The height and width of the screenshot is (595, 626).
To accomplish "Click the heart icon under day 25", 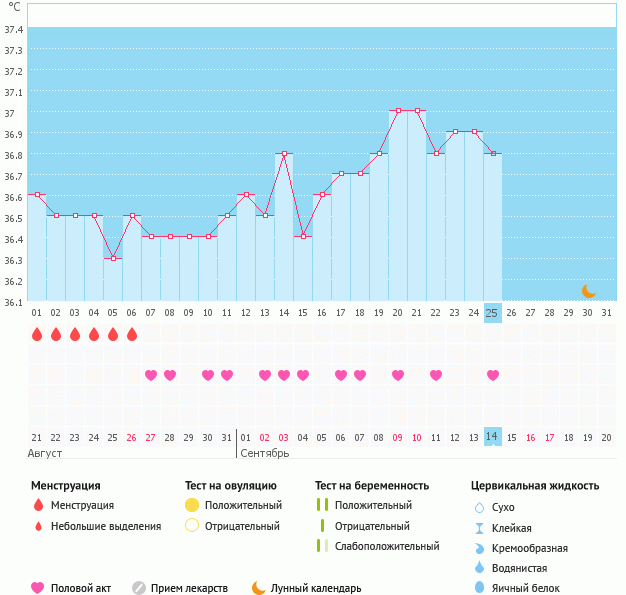I will tap(492, 375).
